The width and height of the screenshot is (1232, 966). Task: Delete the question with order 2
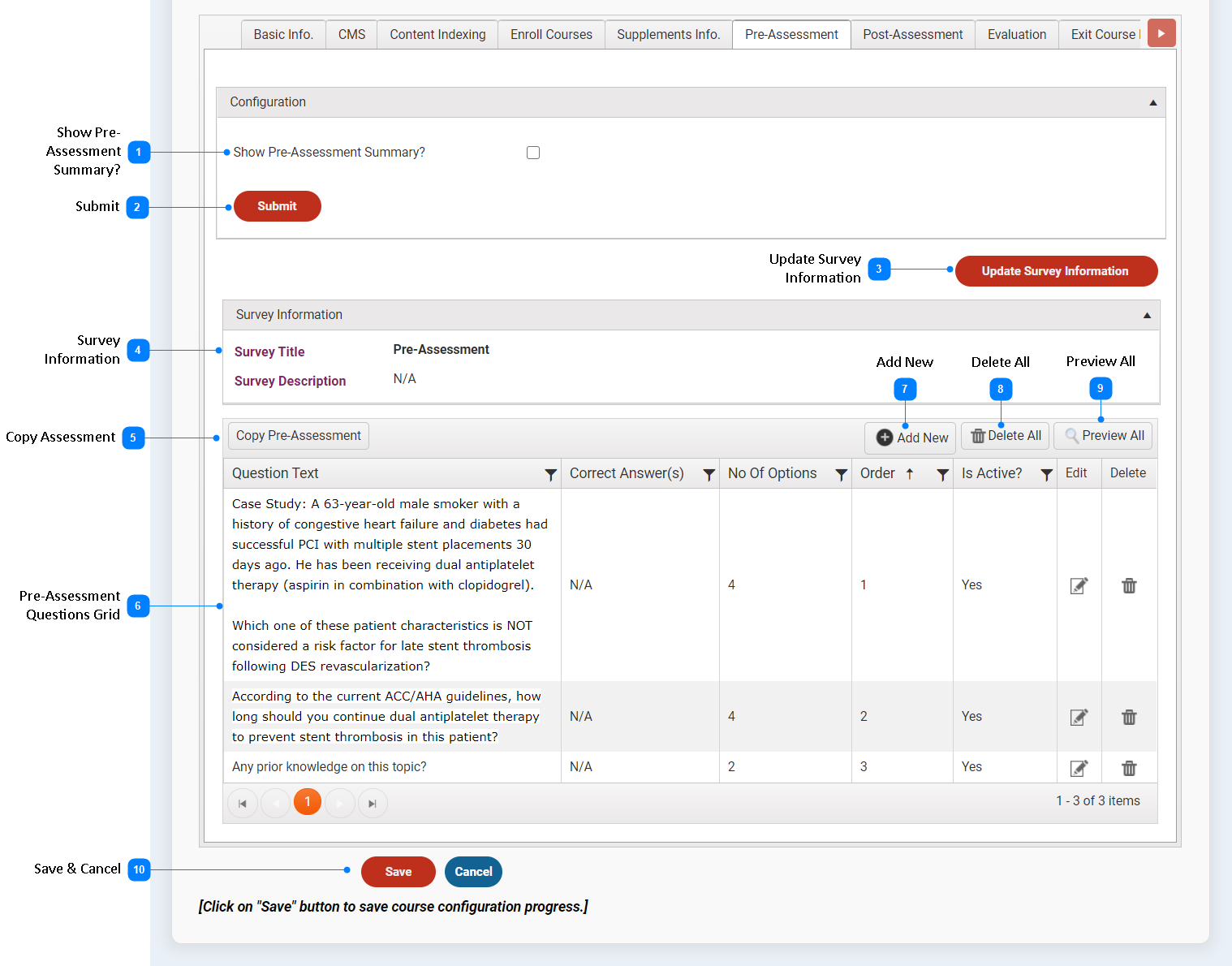[x=1129, y=718]
